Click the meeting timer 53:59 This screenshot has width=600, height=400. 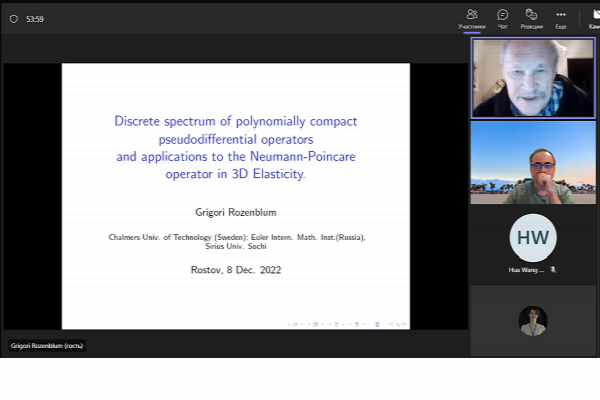35,19
